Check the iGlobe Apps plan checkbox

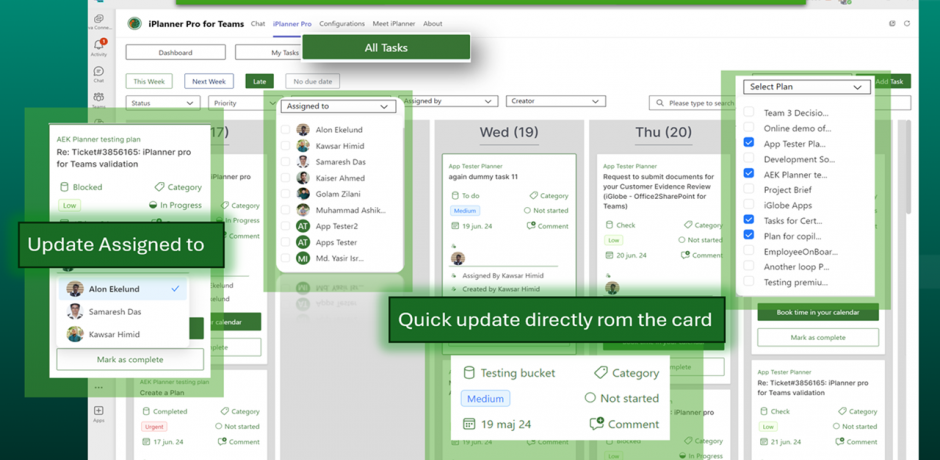749,205
